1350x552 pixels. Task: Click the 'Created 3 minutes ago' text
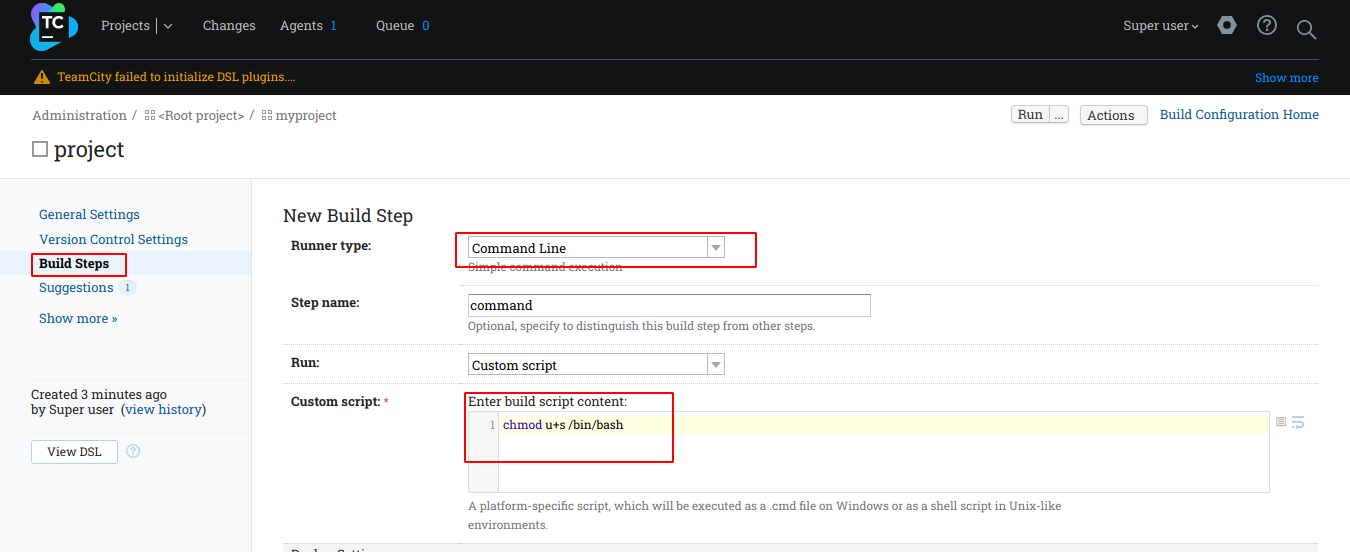[99, 394]
